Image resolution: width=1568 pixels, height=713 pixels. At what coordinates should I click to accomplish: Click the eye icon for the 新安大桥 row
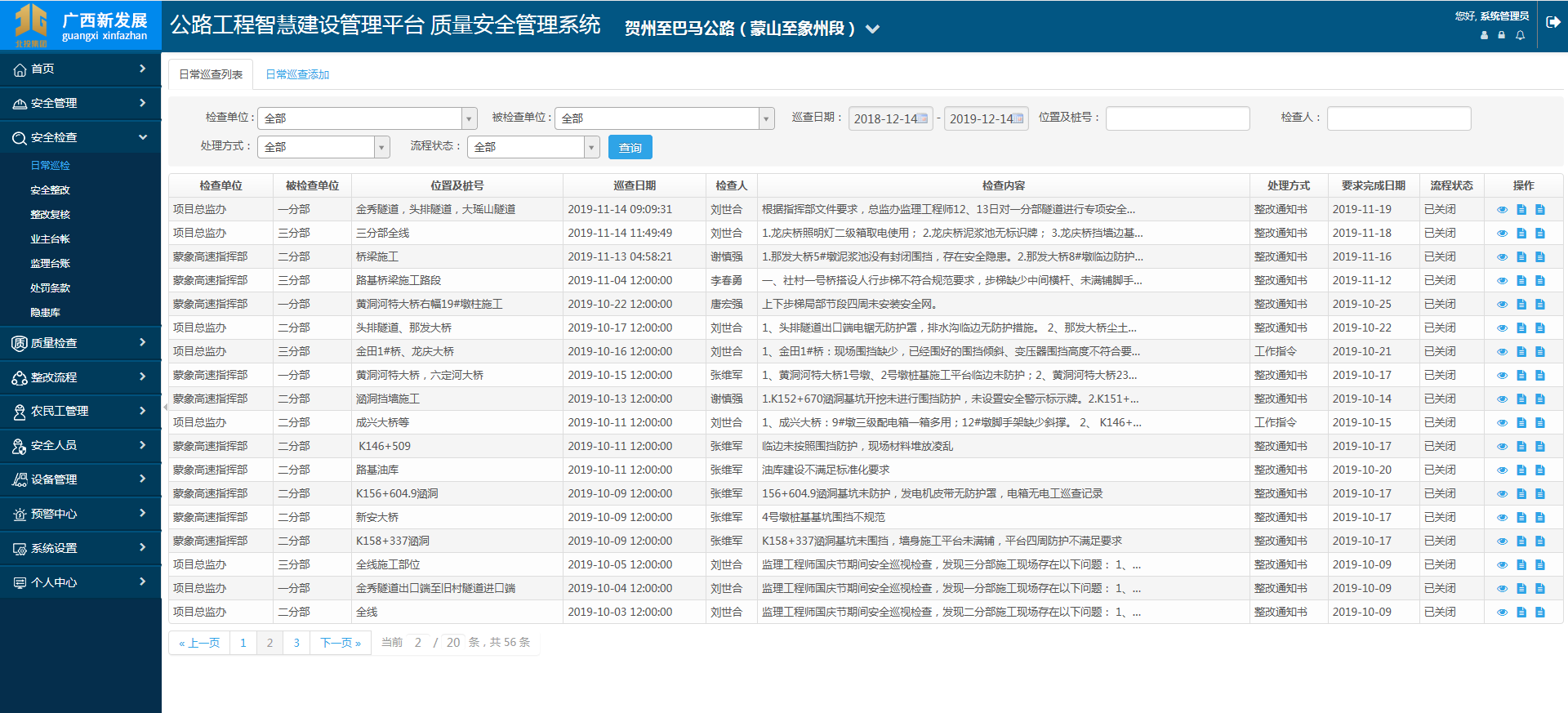tap(1502, 517)
